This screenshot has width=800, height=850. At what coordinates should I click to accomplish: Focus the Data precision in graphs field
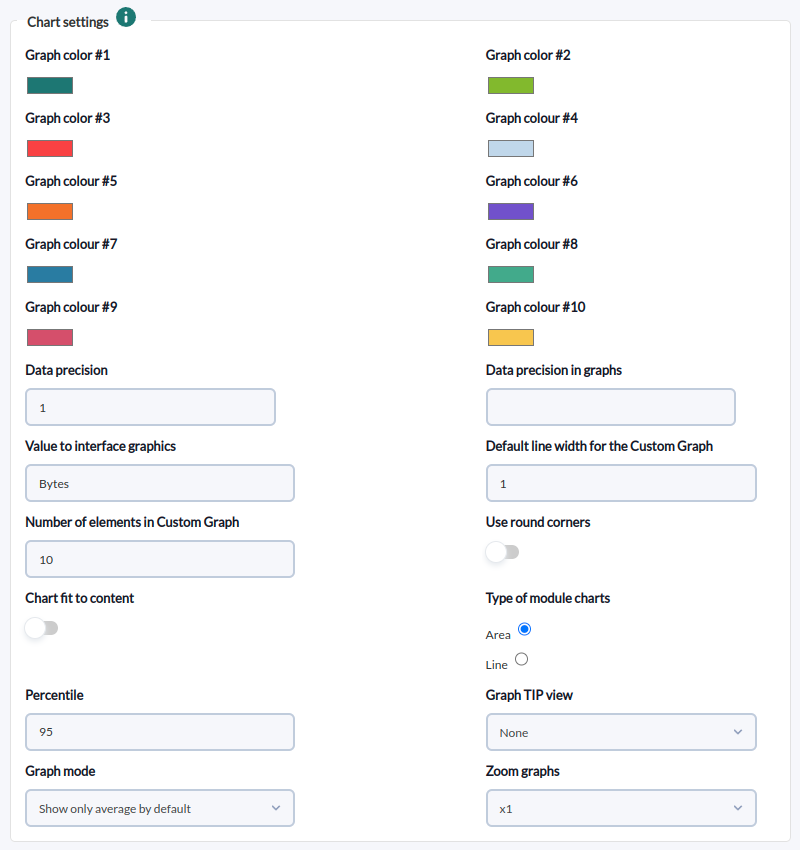click(611, 407)
